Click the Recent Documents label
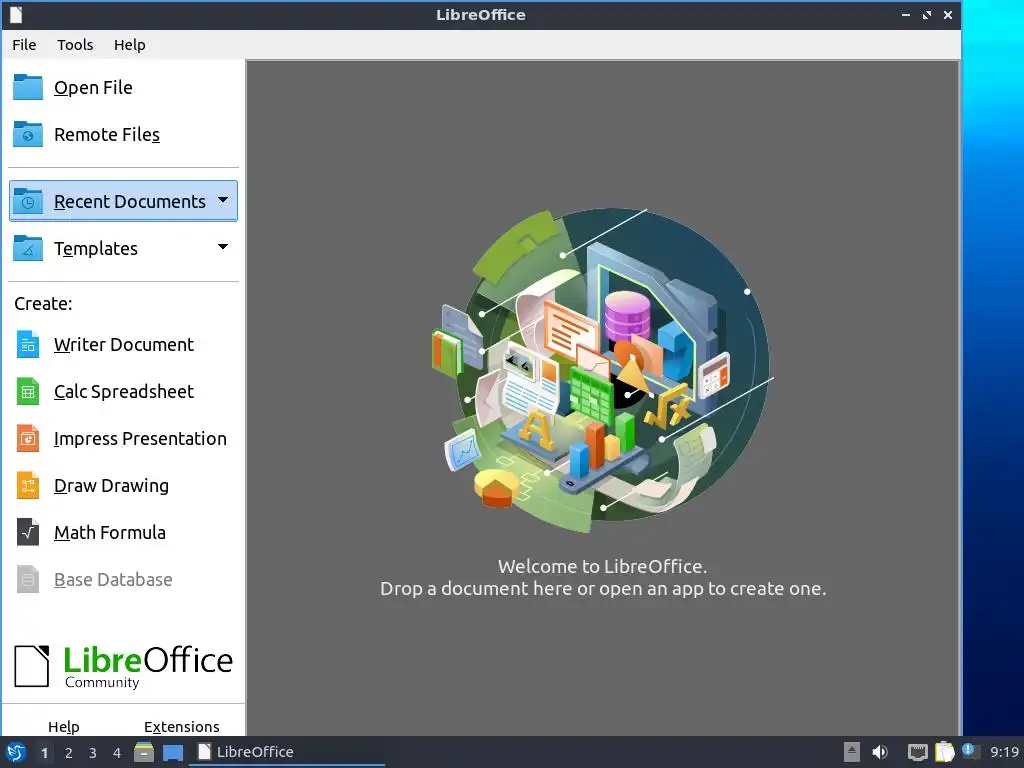The width and height of the screenshot is (1024, 768). [130, 202]
